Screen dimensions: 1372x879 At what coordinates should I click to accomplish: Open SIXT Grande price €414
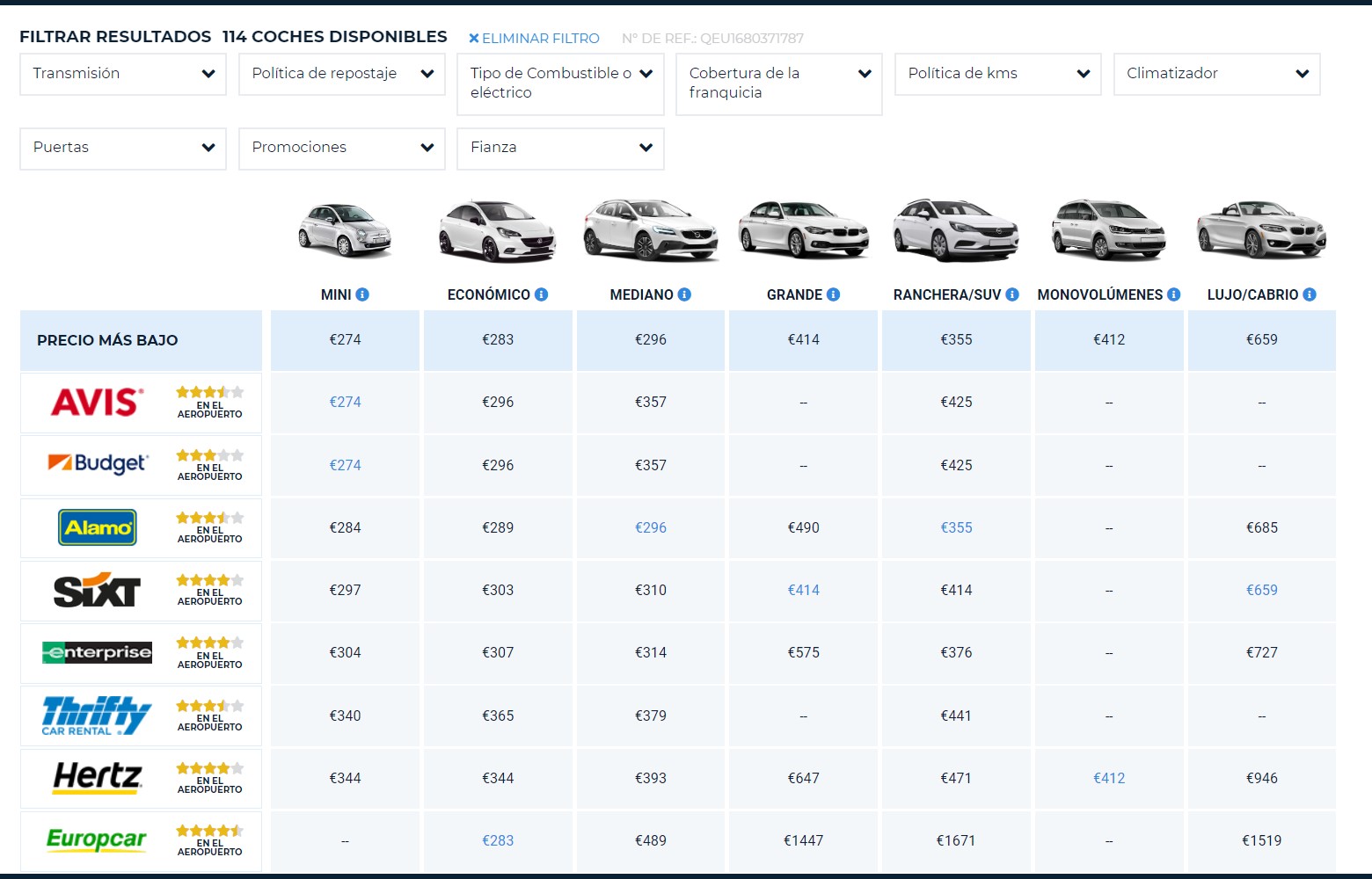point(804,590)
